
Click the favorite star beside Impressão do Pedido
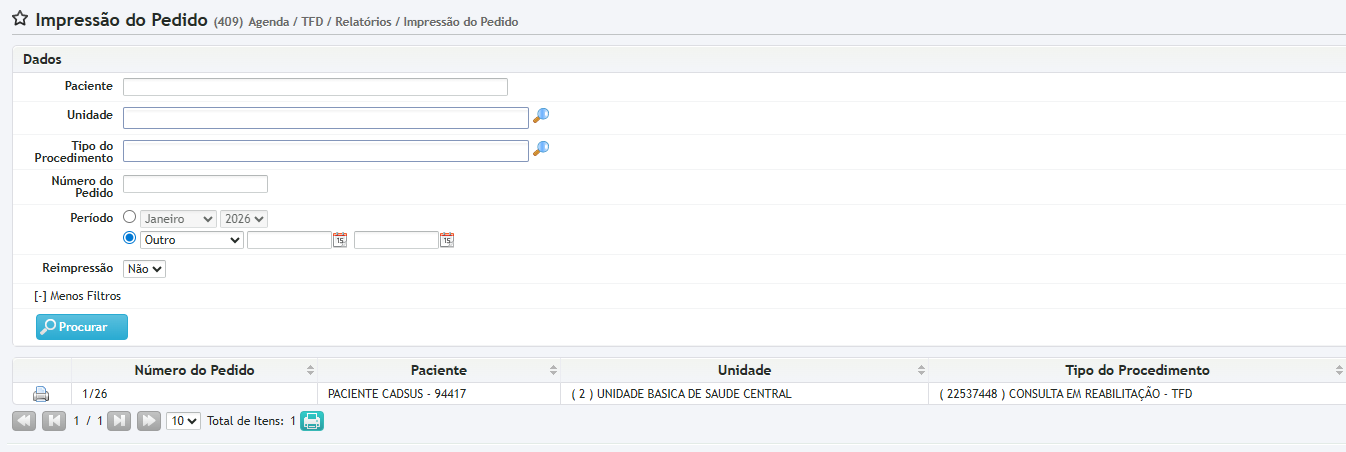(20, 19)
